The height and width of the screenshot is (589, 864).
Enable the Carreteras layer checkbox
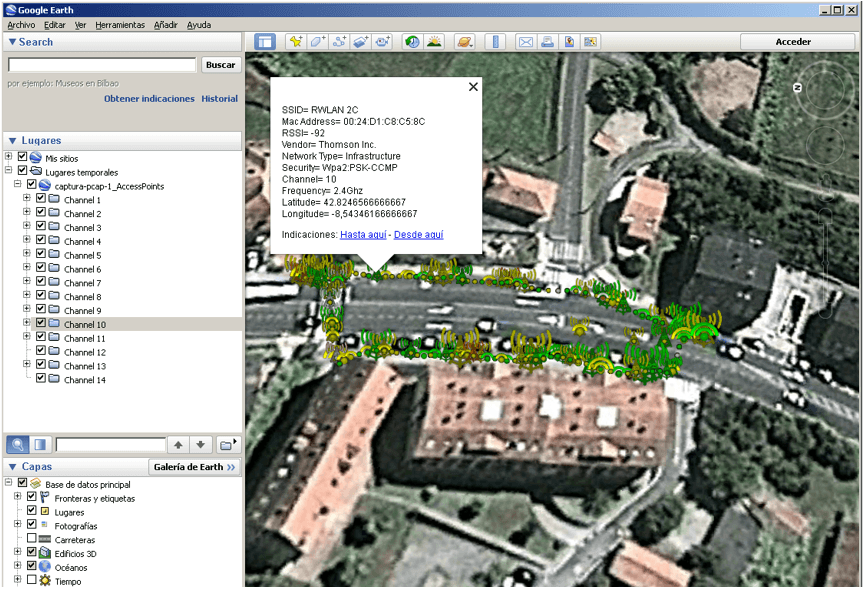(x=31, y=538)
